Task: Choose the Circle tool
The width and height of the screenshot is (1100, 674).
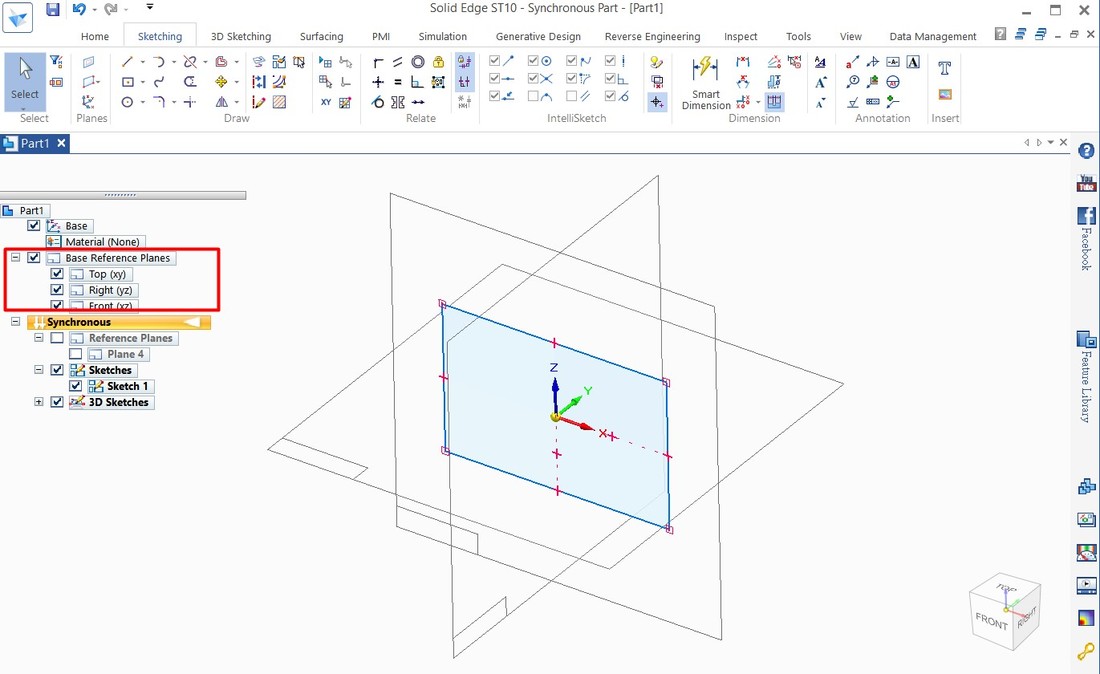Action: click(x=127, y=101)
